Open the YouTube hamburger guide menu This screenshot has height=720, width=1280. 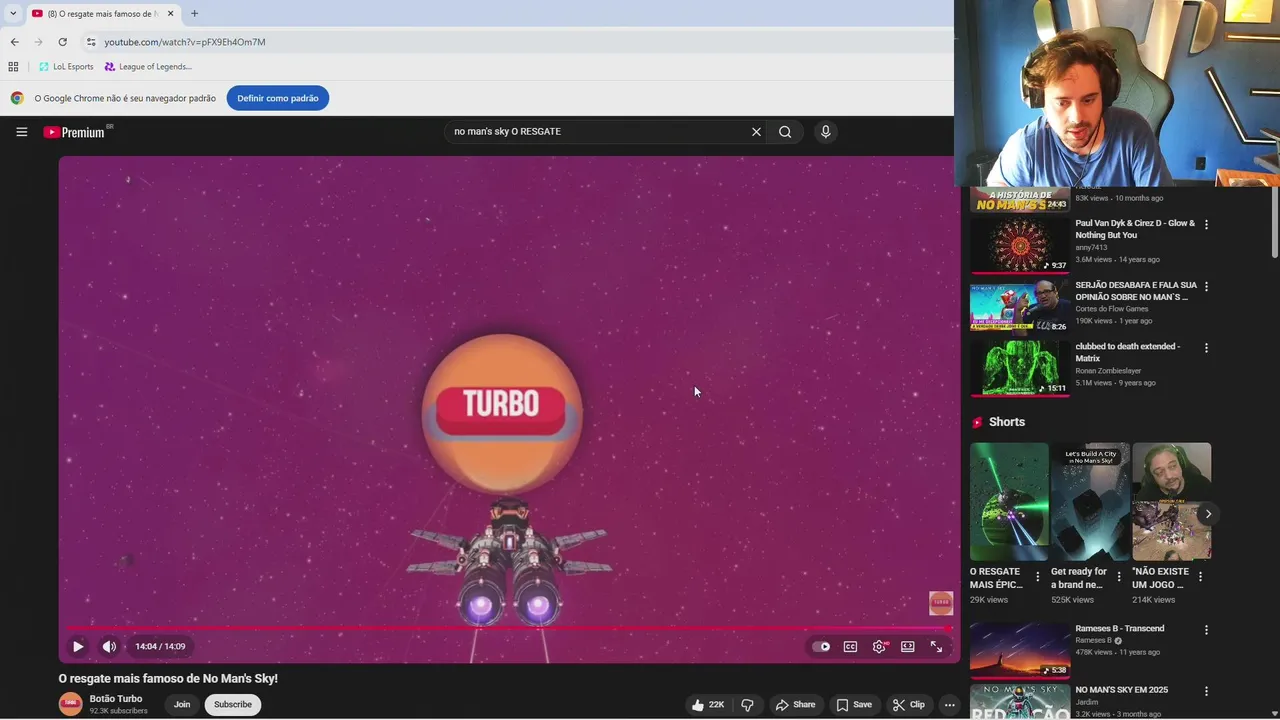[21, 132]
